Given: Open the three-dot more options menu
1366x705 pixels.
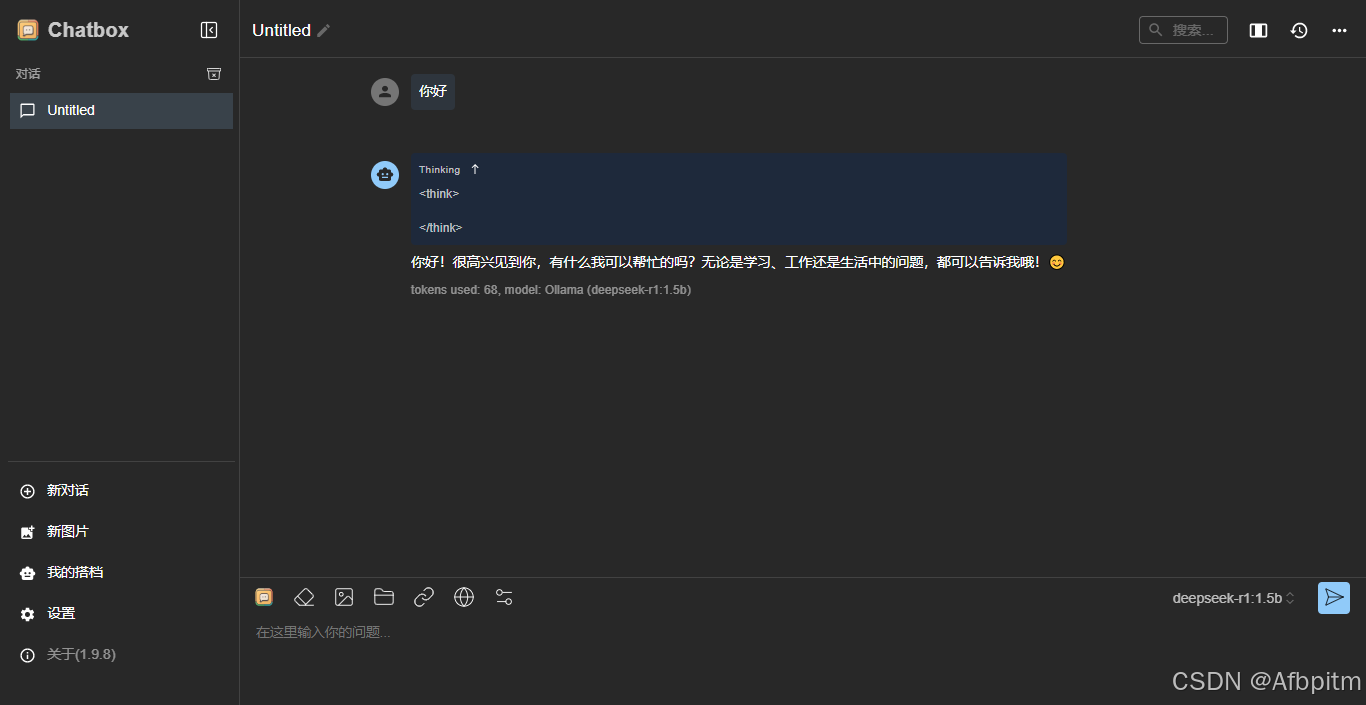Looking at the screenshot, I should tap(1339, 30).
